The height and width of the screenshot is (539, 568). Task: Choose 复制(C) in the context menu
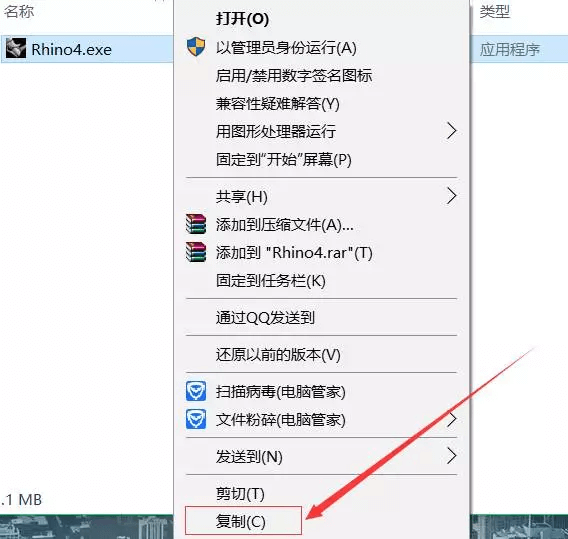[x=243, y=521]
